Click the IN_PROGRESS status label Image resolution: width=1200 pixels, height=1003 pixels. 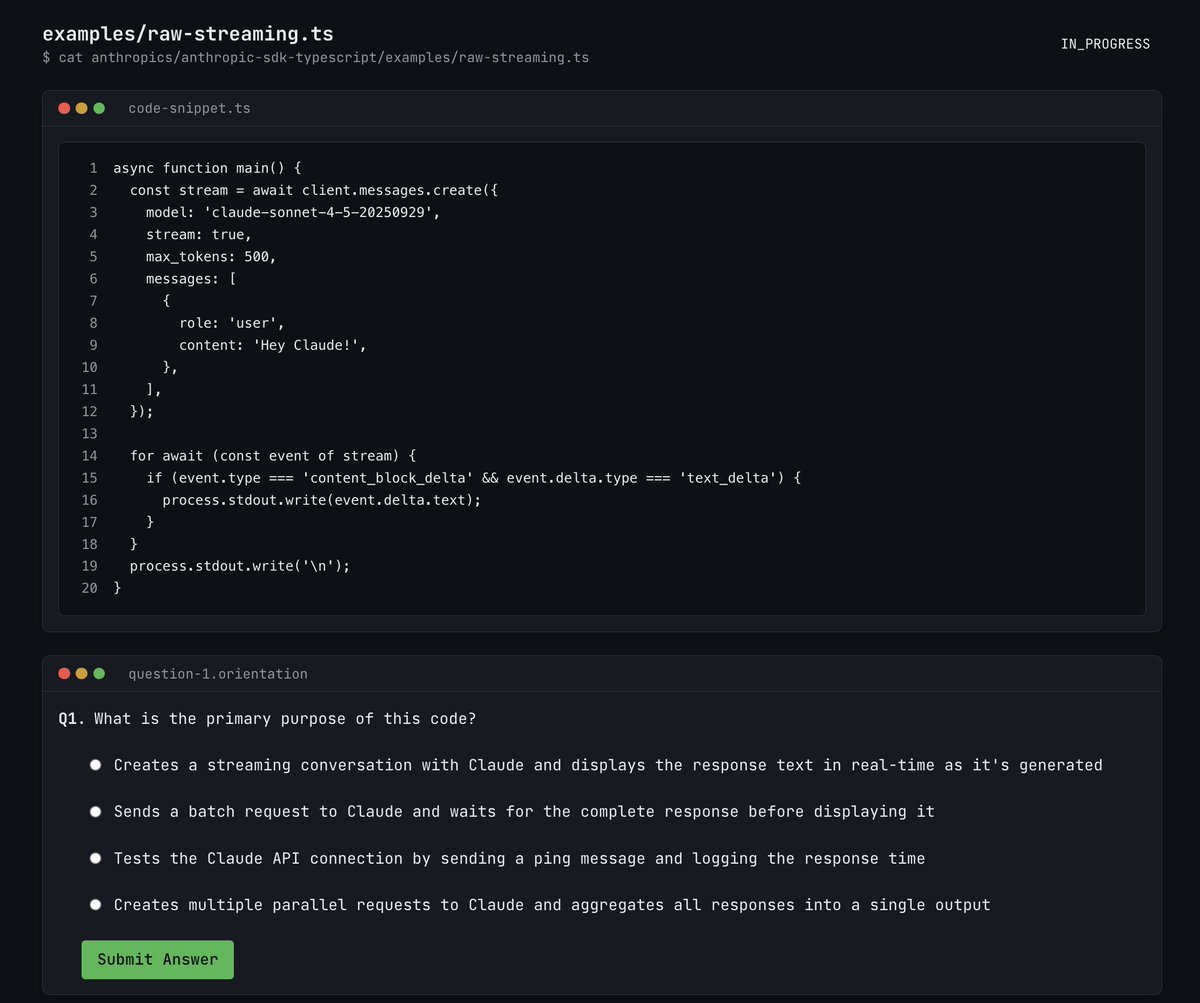tap(1105, 44)
